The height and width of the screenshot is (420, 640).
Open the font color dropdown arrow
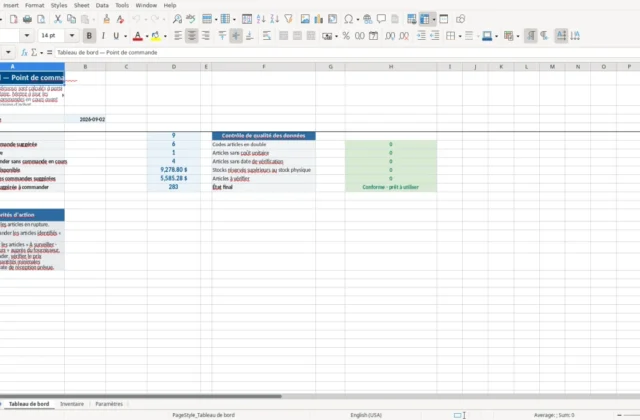(x=147, y=36)
